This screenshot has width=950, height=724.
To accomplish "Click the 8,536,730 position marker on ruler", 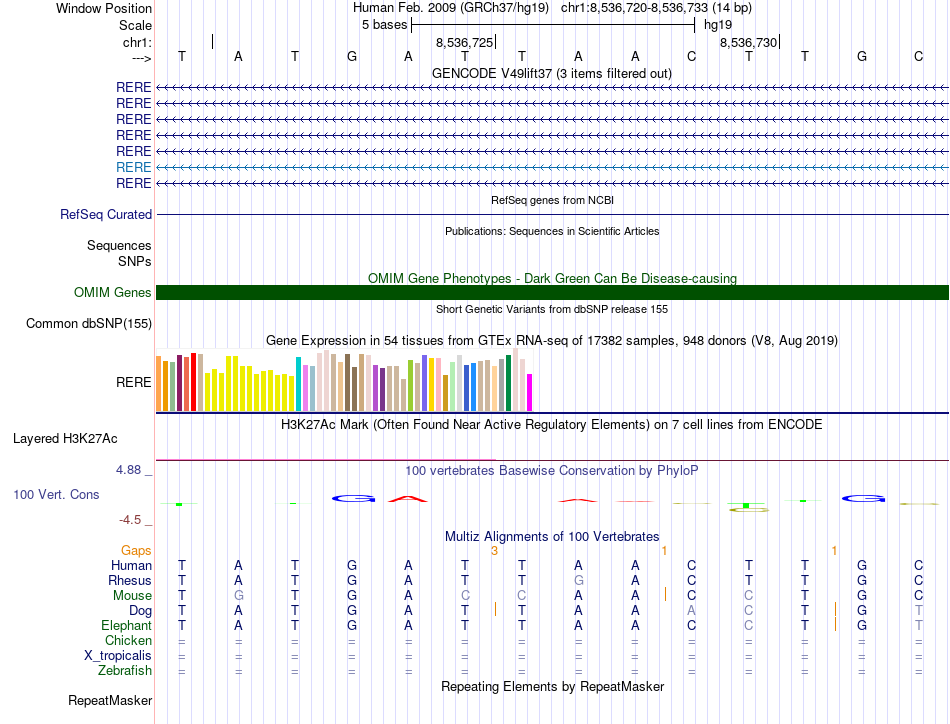I will (x=749, y=42).
